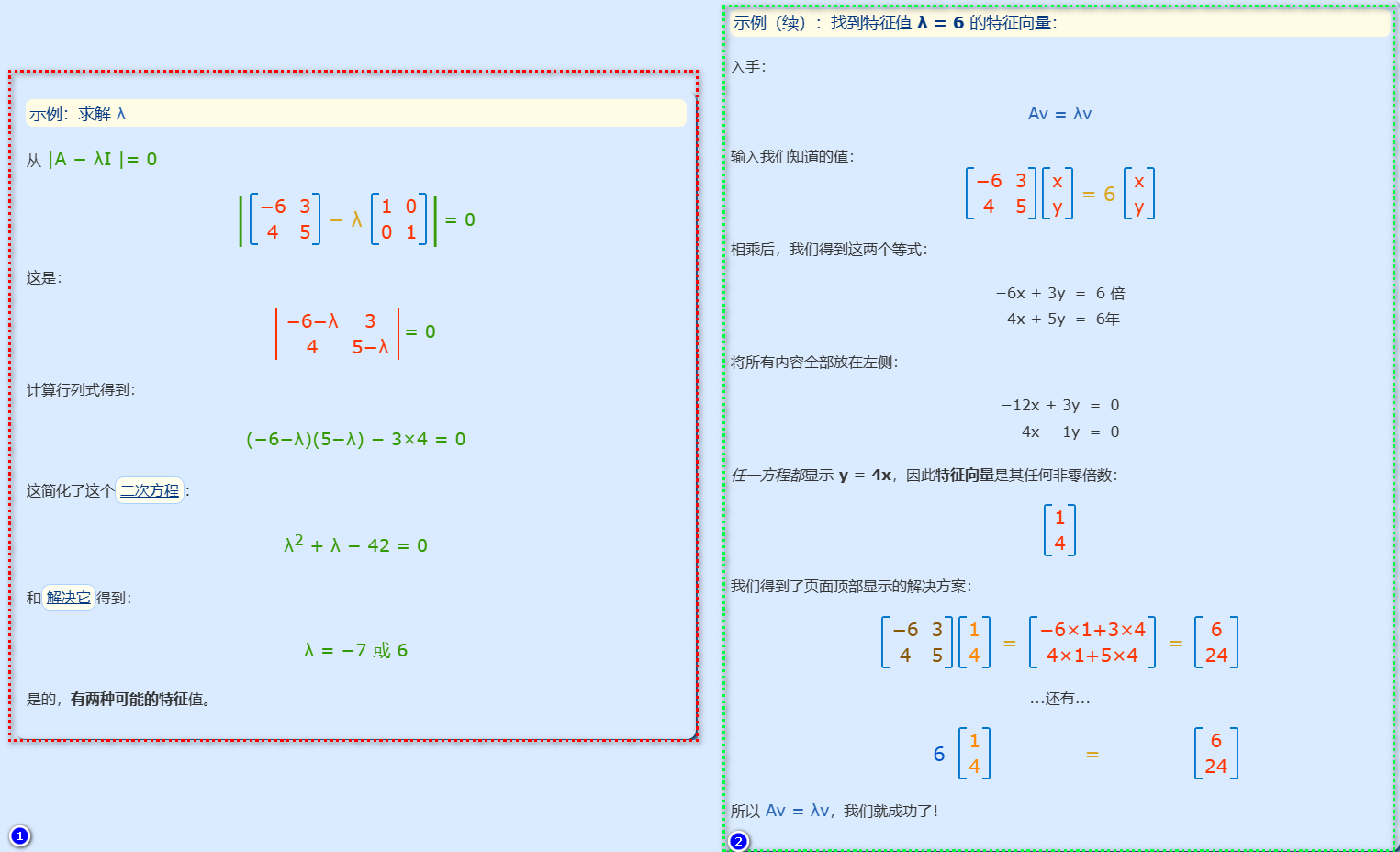1400x852 pixels.
Task: Click the blue circled number 2 badge
Action: click(737, 838)
